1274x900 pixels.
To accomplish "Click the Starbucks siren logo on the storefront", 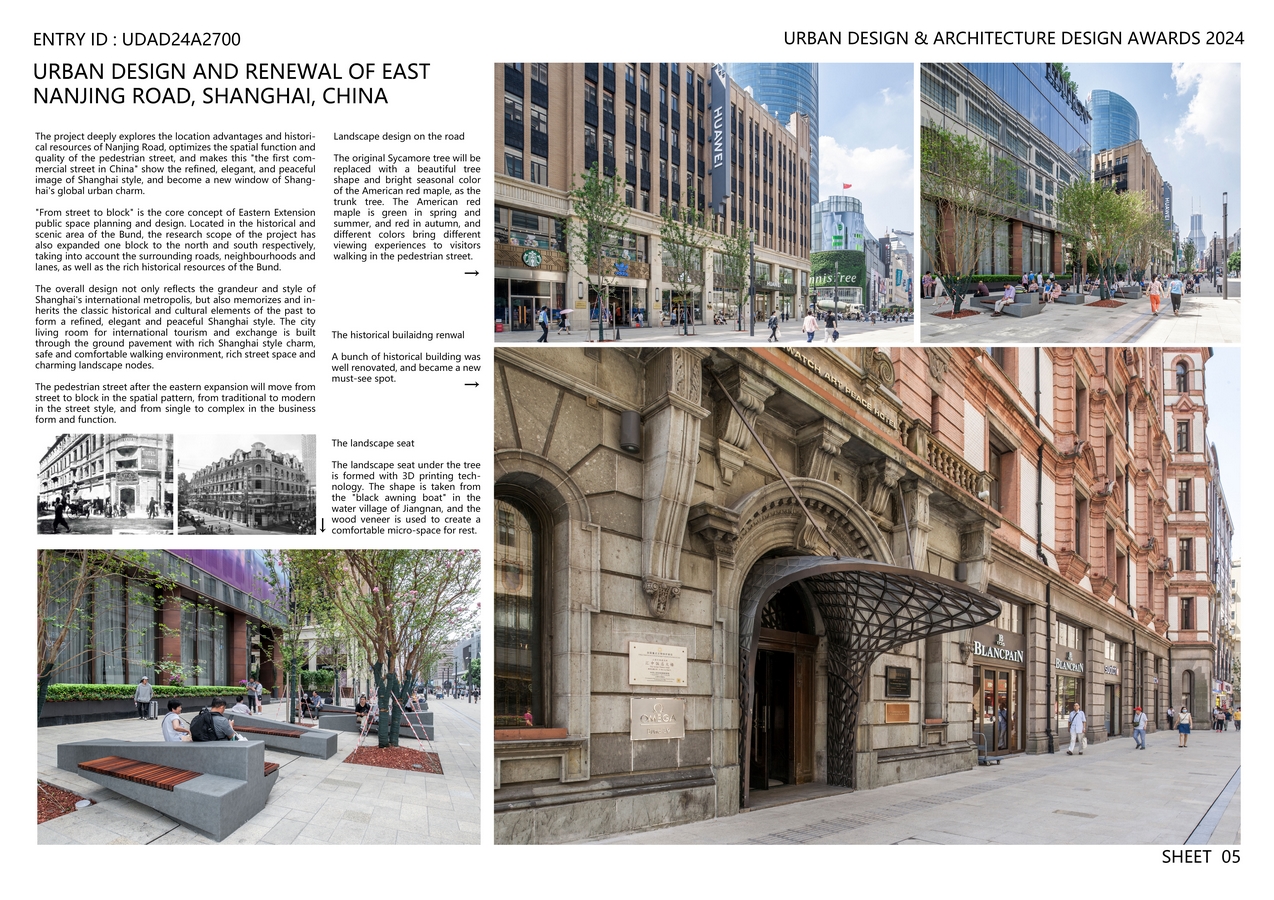I will click(530, 257).
